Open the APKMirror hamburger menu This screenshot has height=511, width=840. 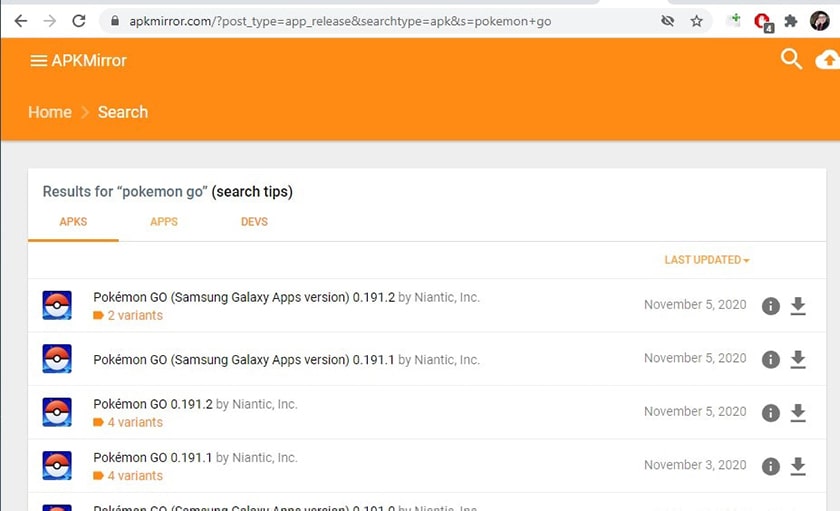coord(39,61)
